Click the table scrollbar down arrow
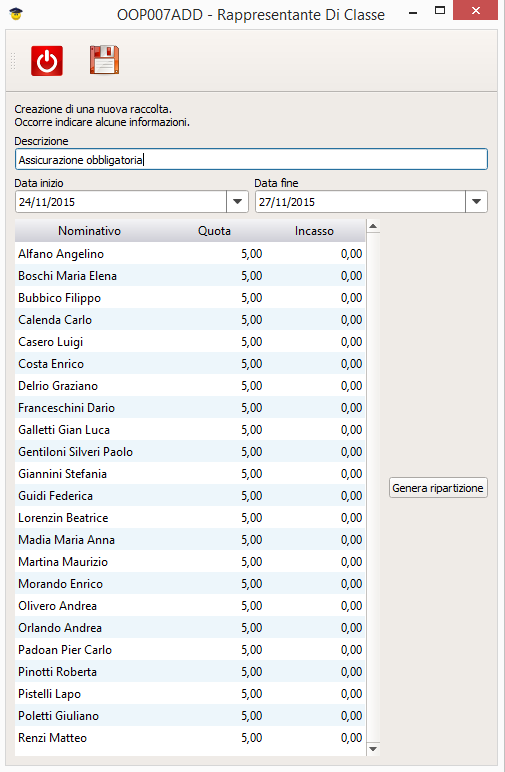Image resolution: width=505 pixels, height=772 pixels. click(373, 749)
